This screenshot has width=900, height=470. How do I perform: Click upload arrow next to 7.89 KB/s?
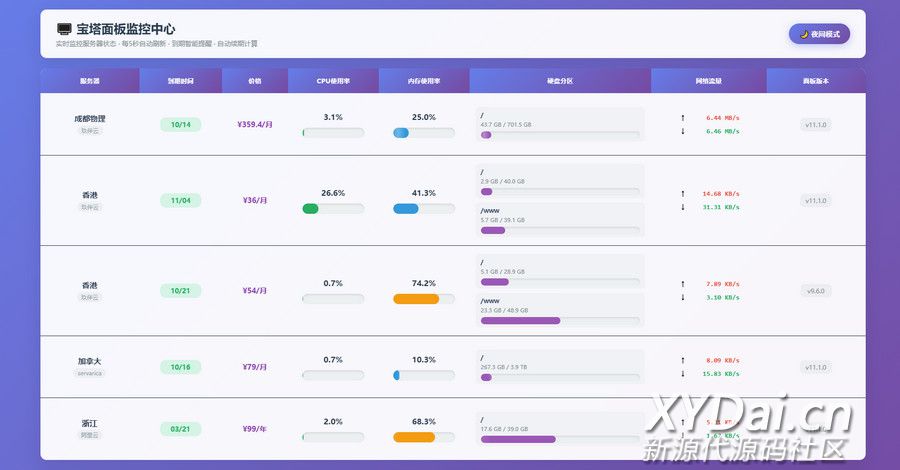683,284
